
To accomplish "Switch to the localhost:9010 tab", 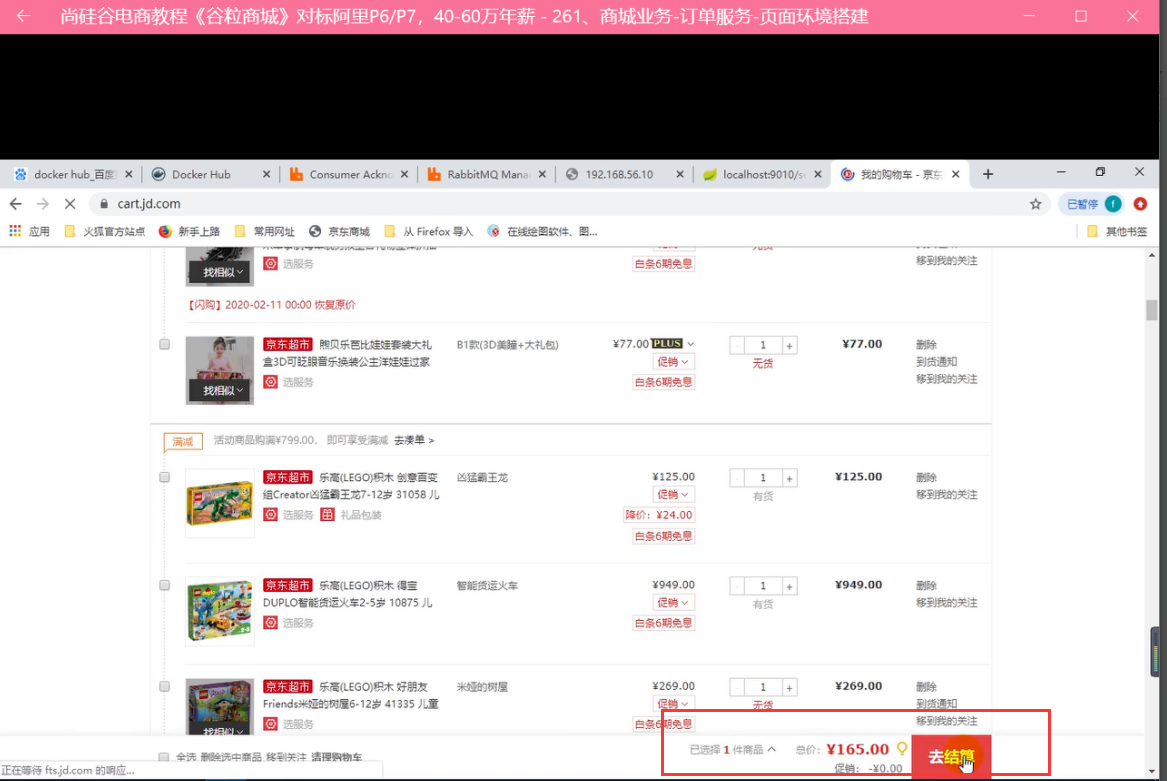I will (x=762, y=174).
